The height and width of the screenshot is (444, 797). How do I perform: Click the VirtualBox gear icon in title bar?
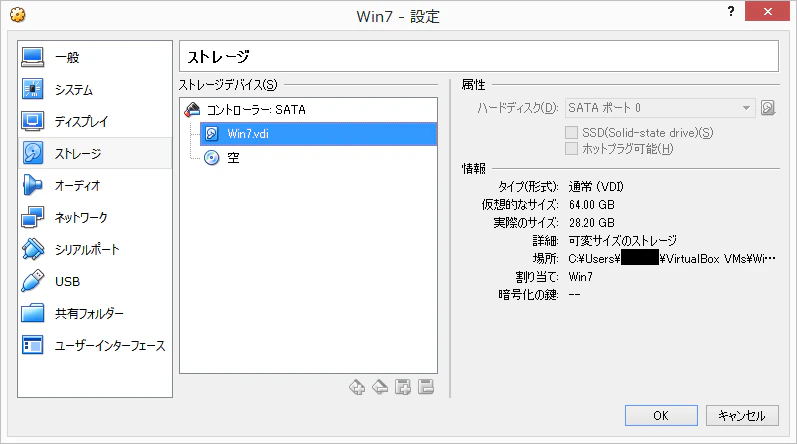click(x=18, y=15)
